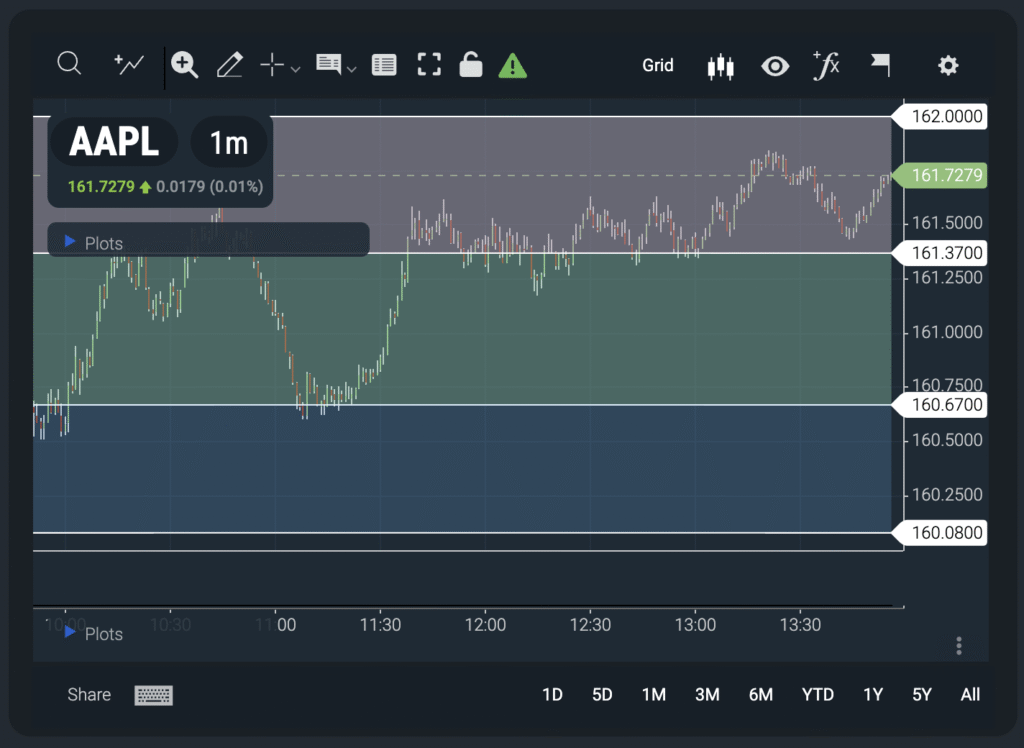This screenshot has width=1024, height=748.
Task: Select the YTD time range
Action: point(817,695)
